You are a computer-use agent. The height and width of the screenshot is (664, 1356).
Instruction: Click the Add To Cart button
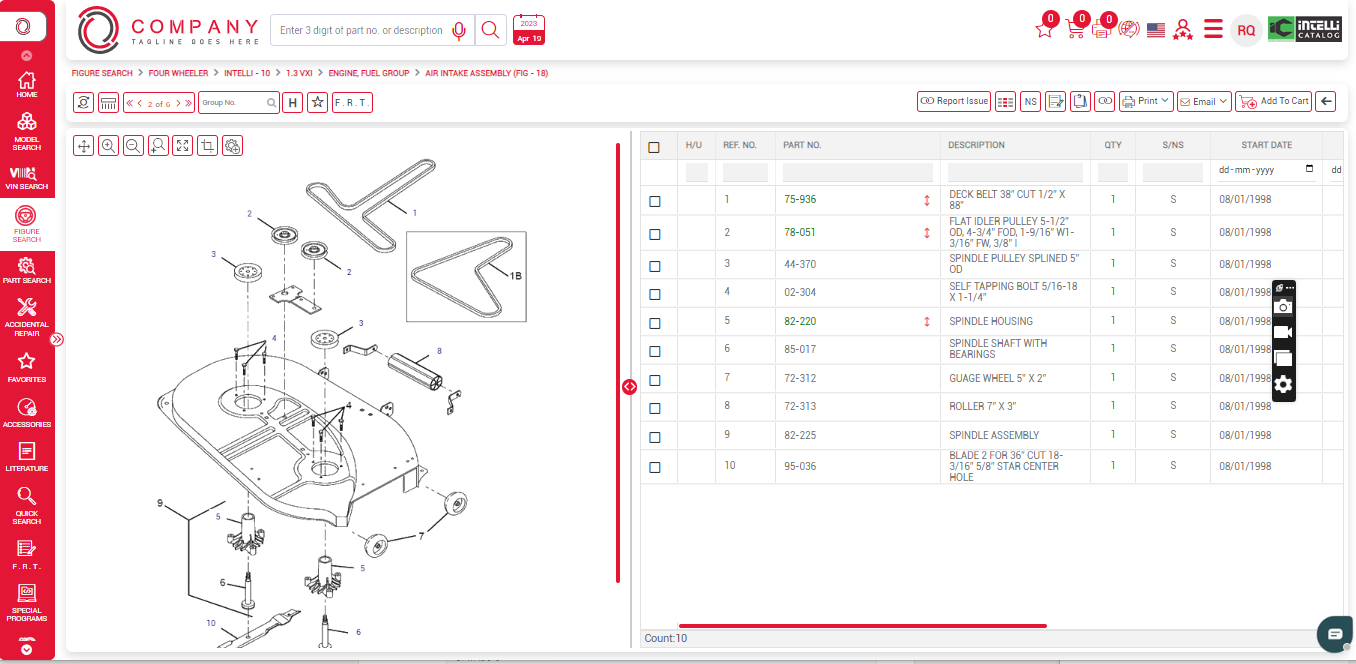pos(1273,101)
